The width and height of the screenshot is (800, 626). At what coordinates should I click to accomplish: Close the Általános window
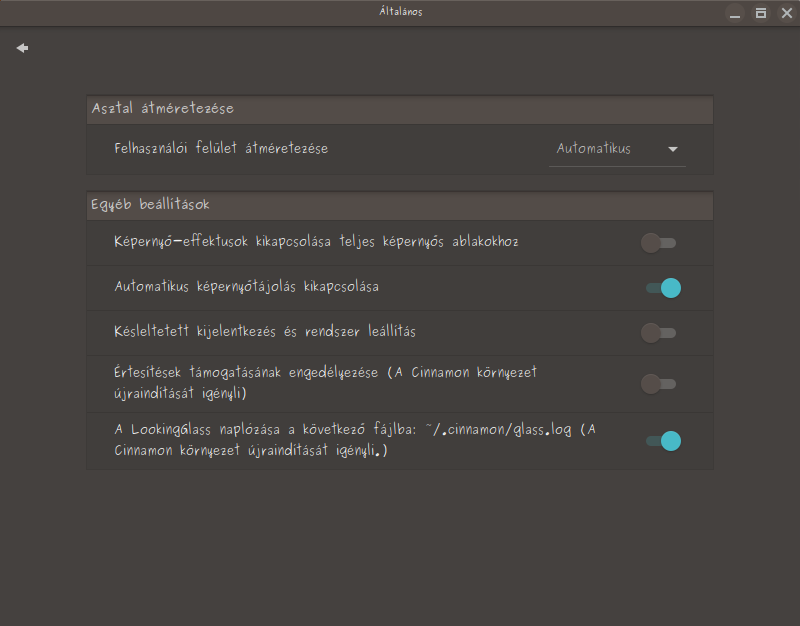787,13
